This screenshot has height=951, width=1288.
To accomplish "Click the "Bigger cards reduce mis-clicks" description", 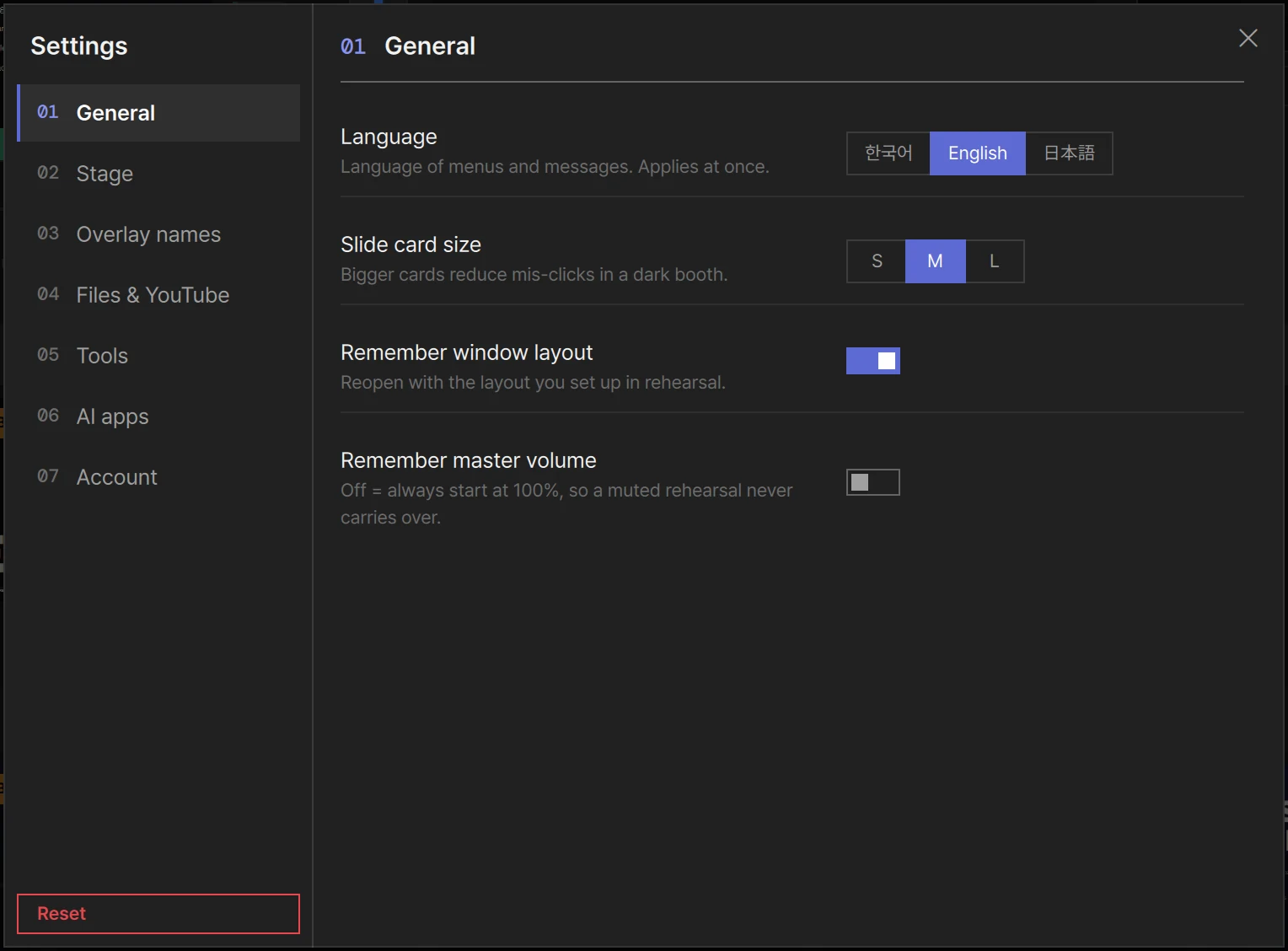I will [534, 275].
